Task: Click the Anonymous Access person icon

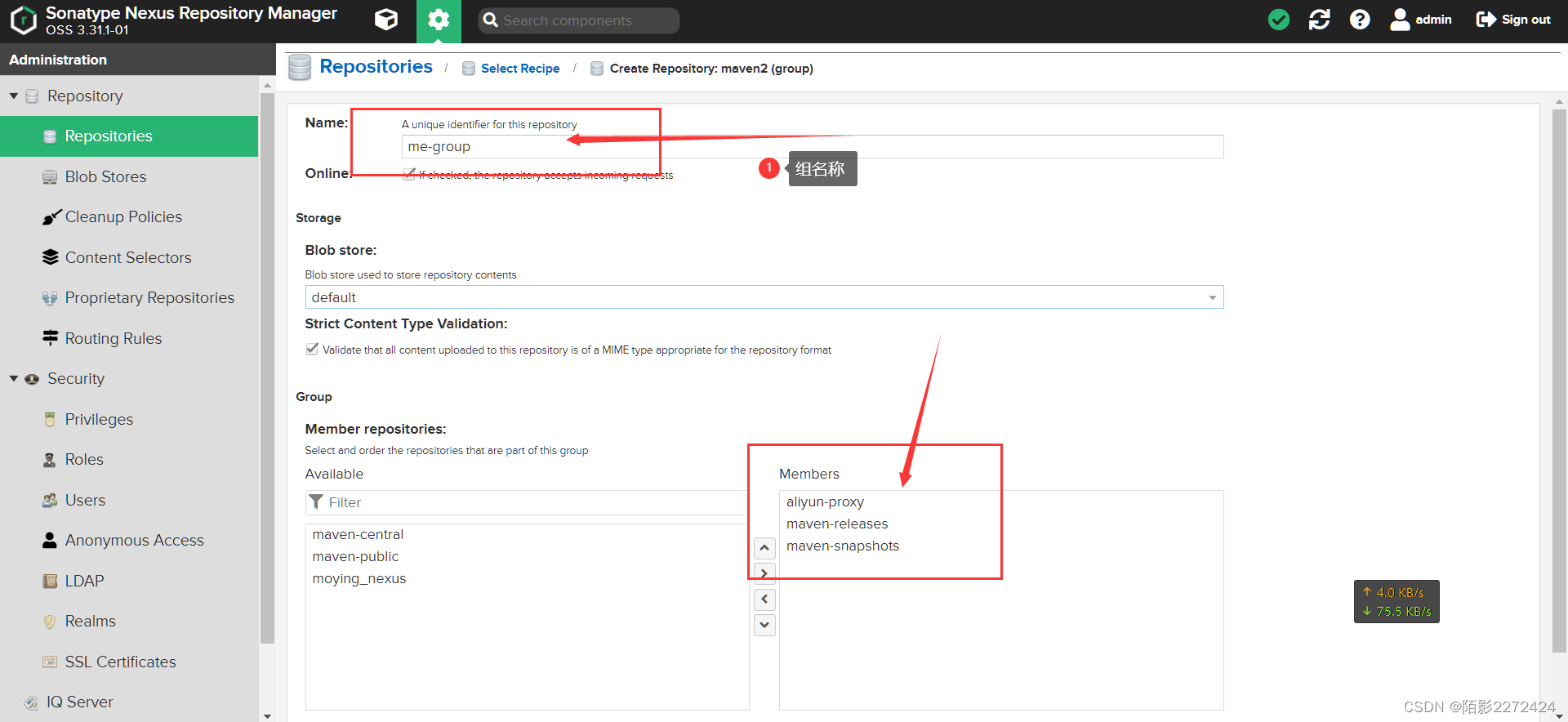Action: [50, 541]
